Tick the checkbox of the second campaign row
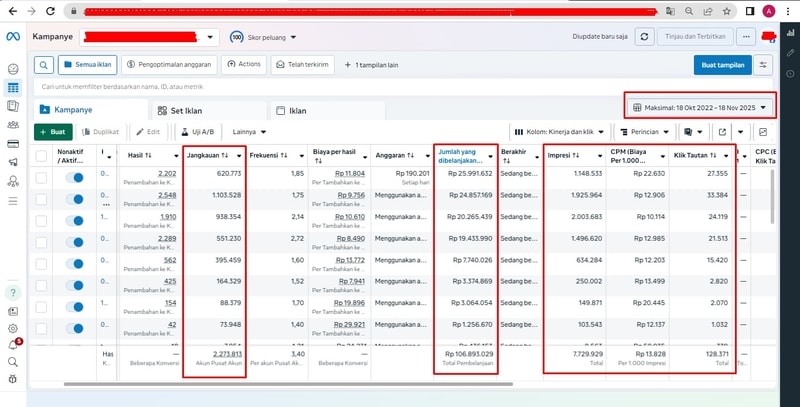 41,199
